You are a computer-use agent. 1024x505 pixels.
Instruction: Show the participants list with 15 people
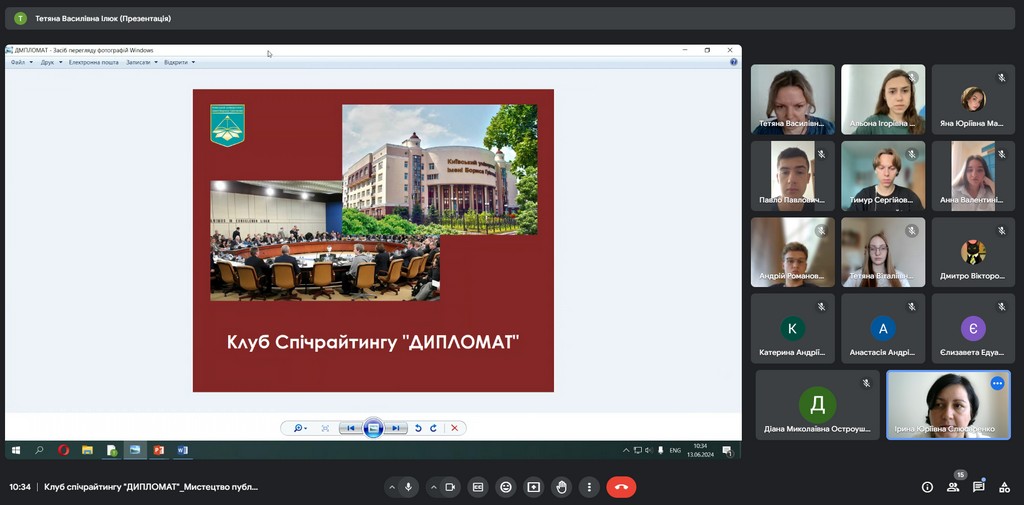[953, 487]
